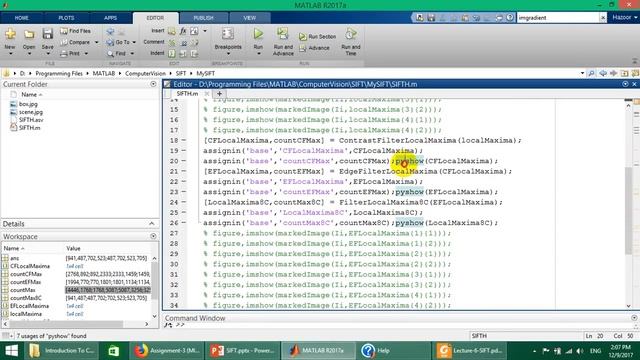Open the Workspace panel actions menu
This screenshot has width=640, height=360.
pyautogui.click(x=153, y=236)
